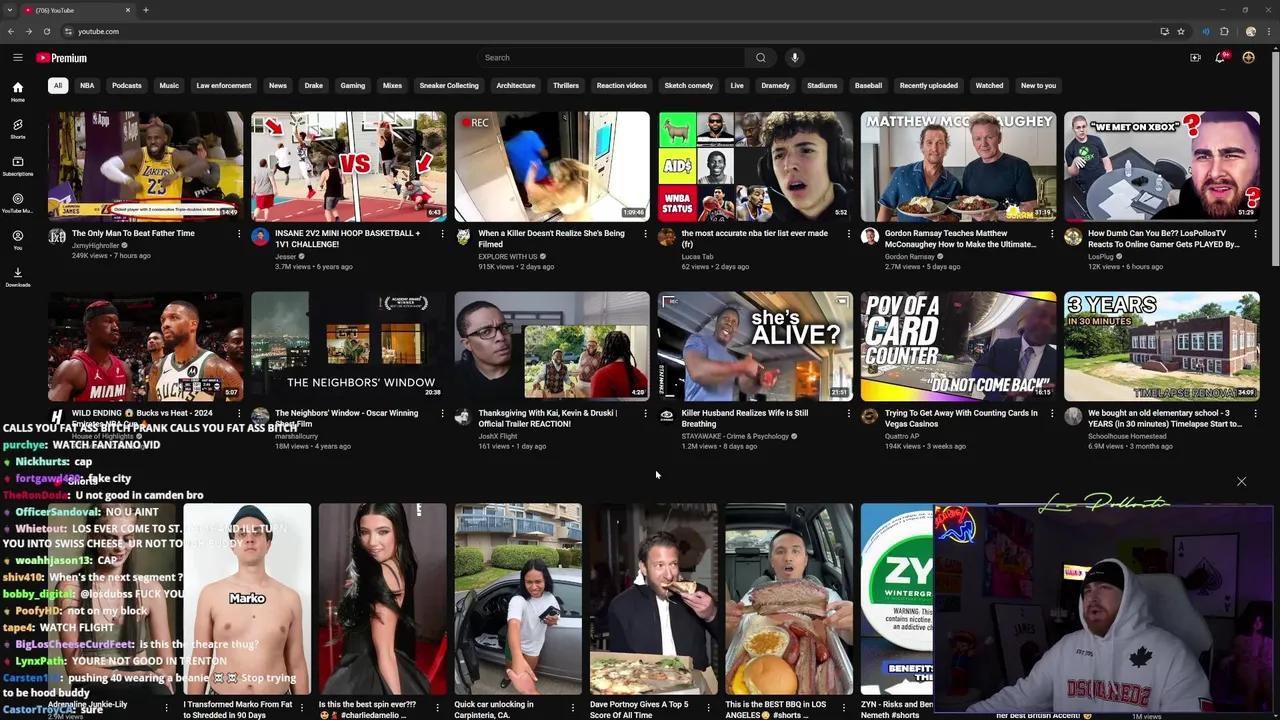Open the POV of a Card Counter thumbnail

pyautogui.click(x=958, y=346)
